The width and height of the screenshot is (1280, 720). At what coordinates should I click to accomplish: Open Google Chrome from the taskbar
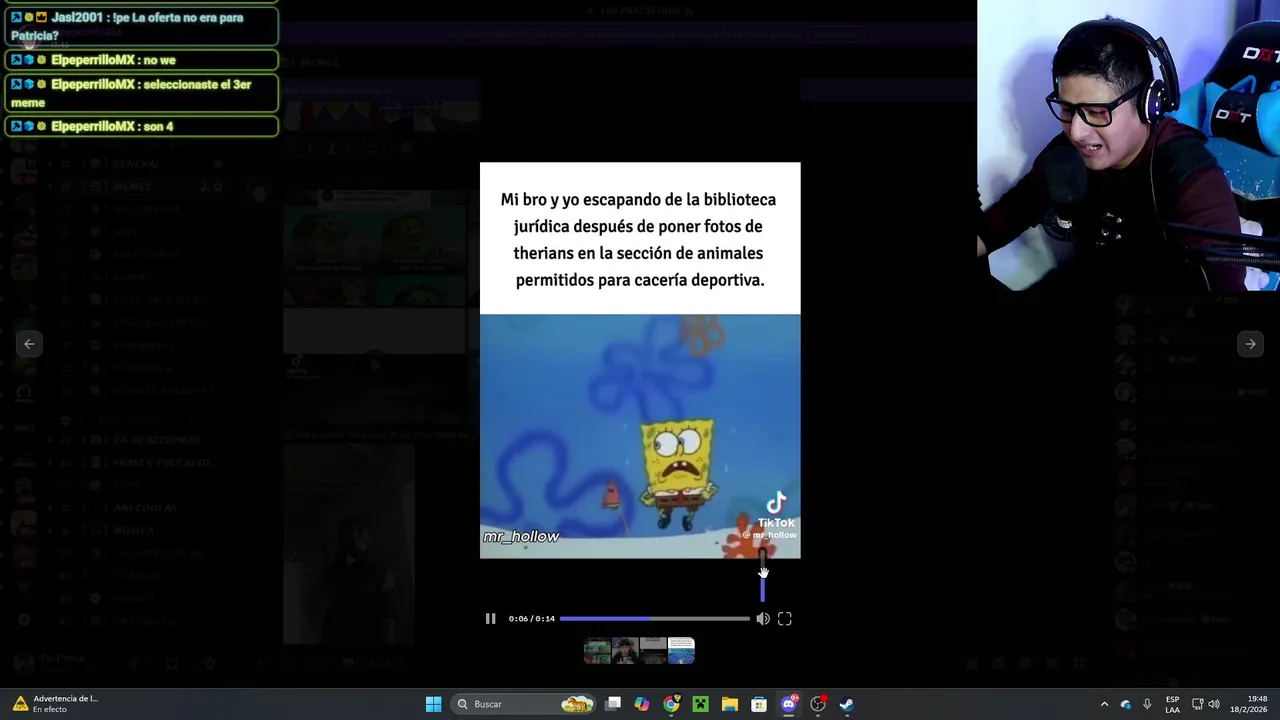tap(671, 704)
